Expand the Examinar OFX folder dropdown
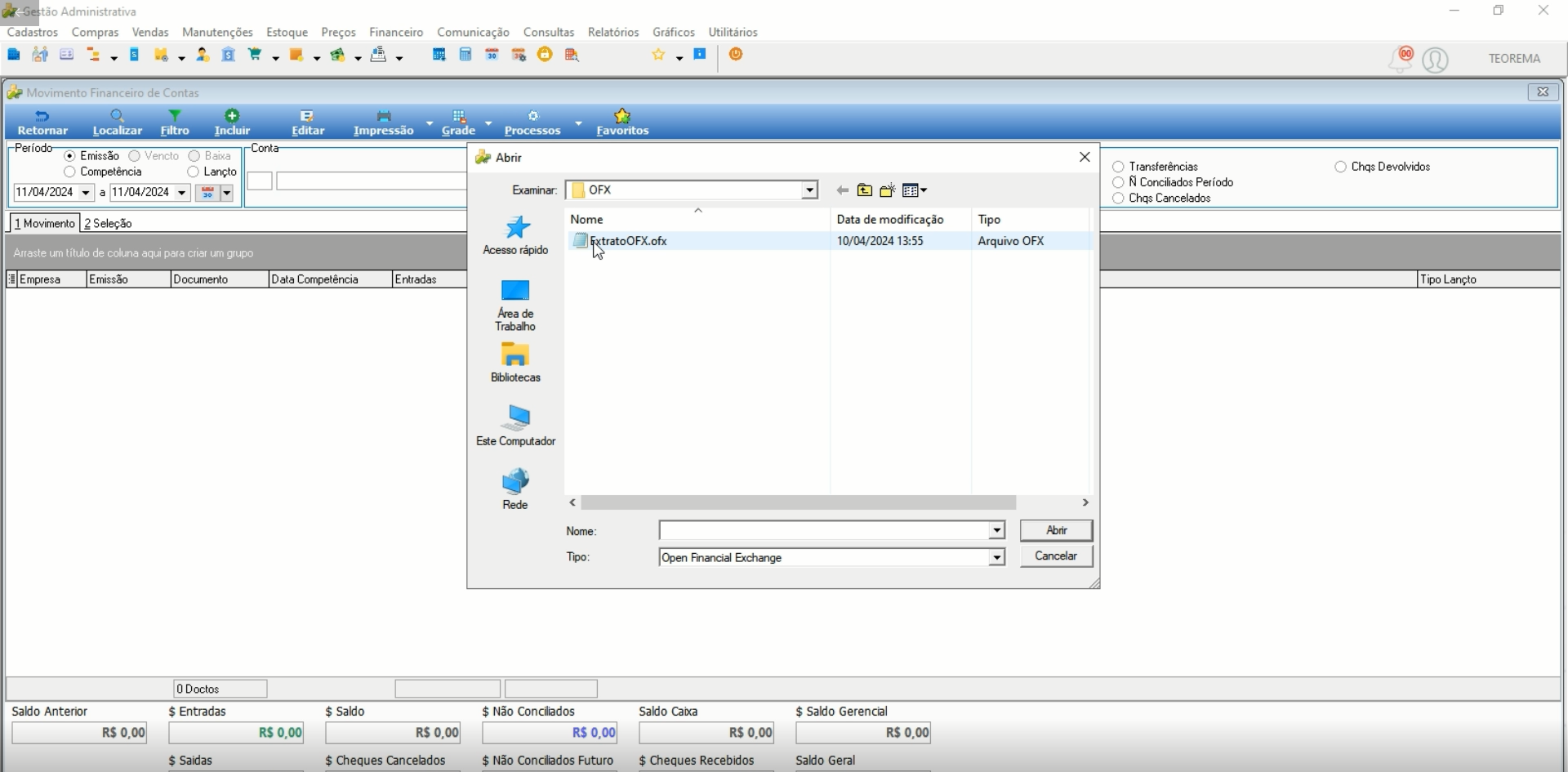Screen dimensions: 1568x772 click(809, 190)
